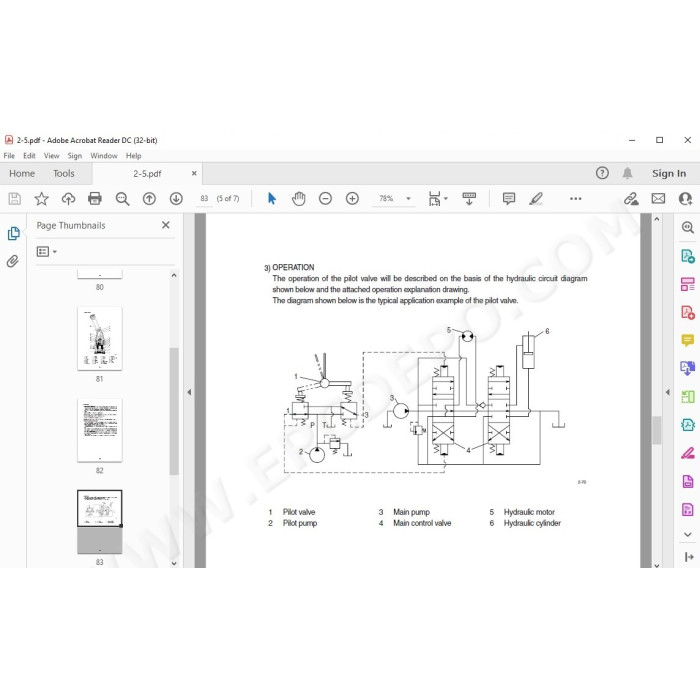Open the File menu
Screen dimensions: 700x700
9,156
